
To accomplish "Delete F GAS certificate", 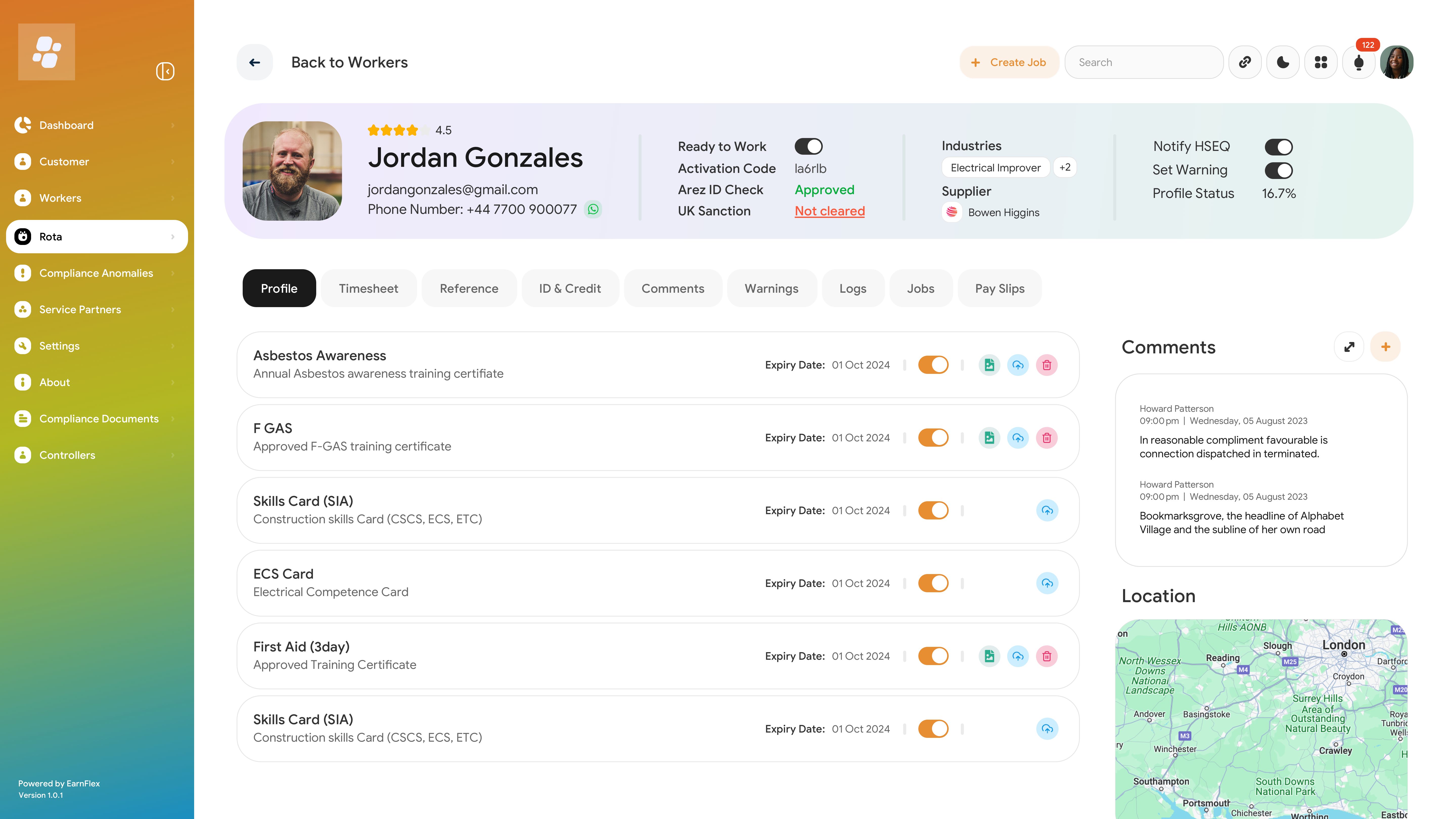I will point(1047,438).
